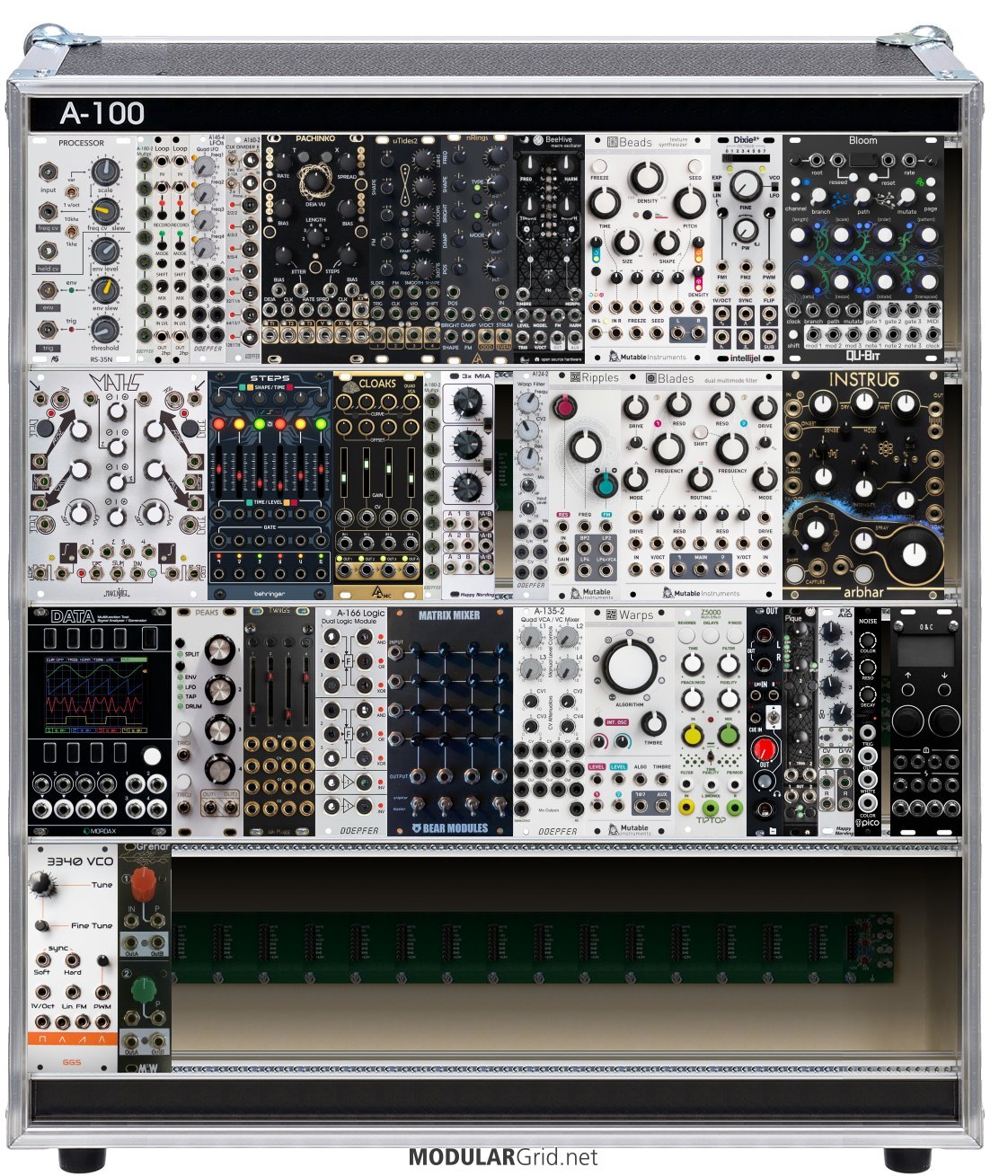Click the DENSITY knob on Beads
The width and height of the screenshot is (1008, 1176).
click(647, 179)
